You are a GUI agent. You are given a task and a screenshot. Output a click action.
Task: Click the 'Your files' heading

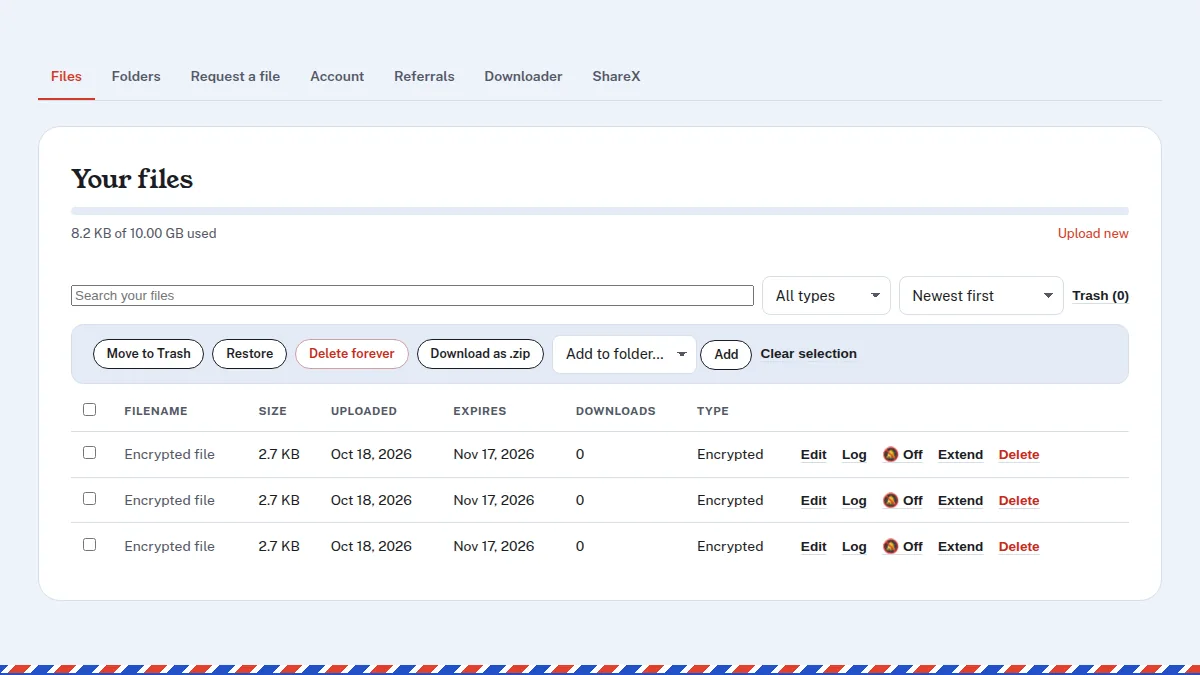coord(132,179)
